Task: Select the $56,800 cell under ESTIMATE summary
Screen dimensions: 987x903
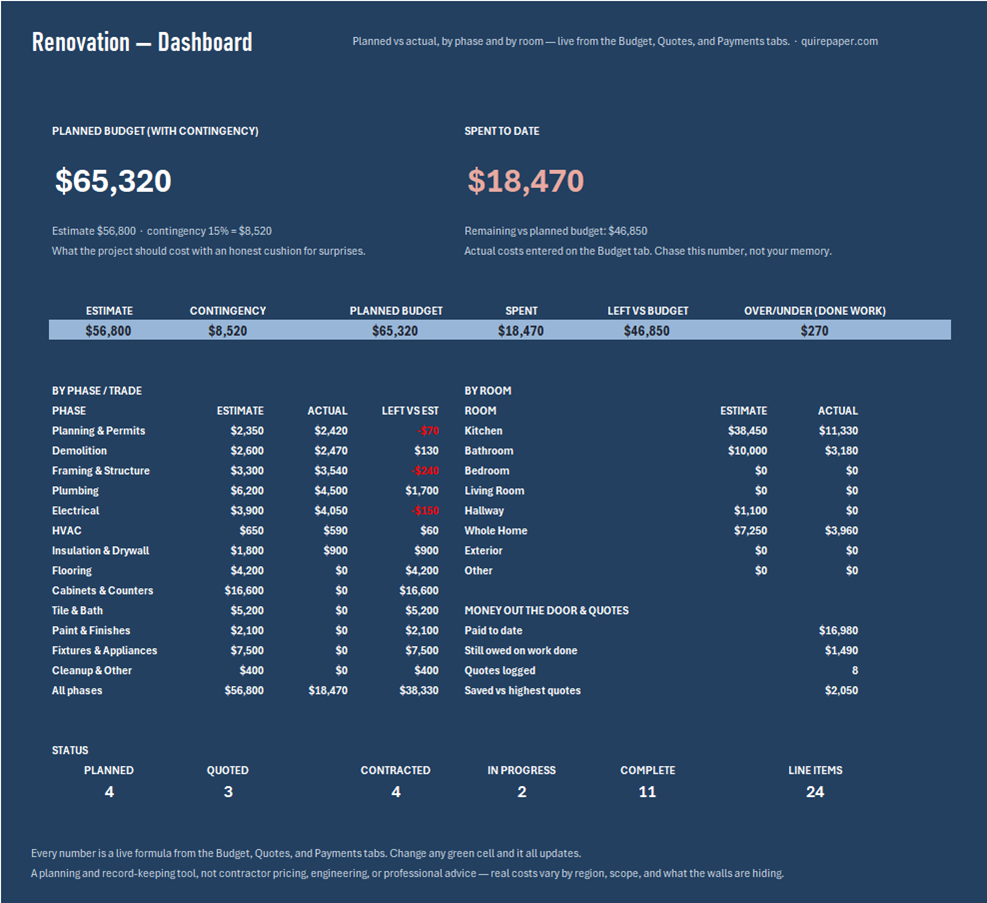Action: 108,331
